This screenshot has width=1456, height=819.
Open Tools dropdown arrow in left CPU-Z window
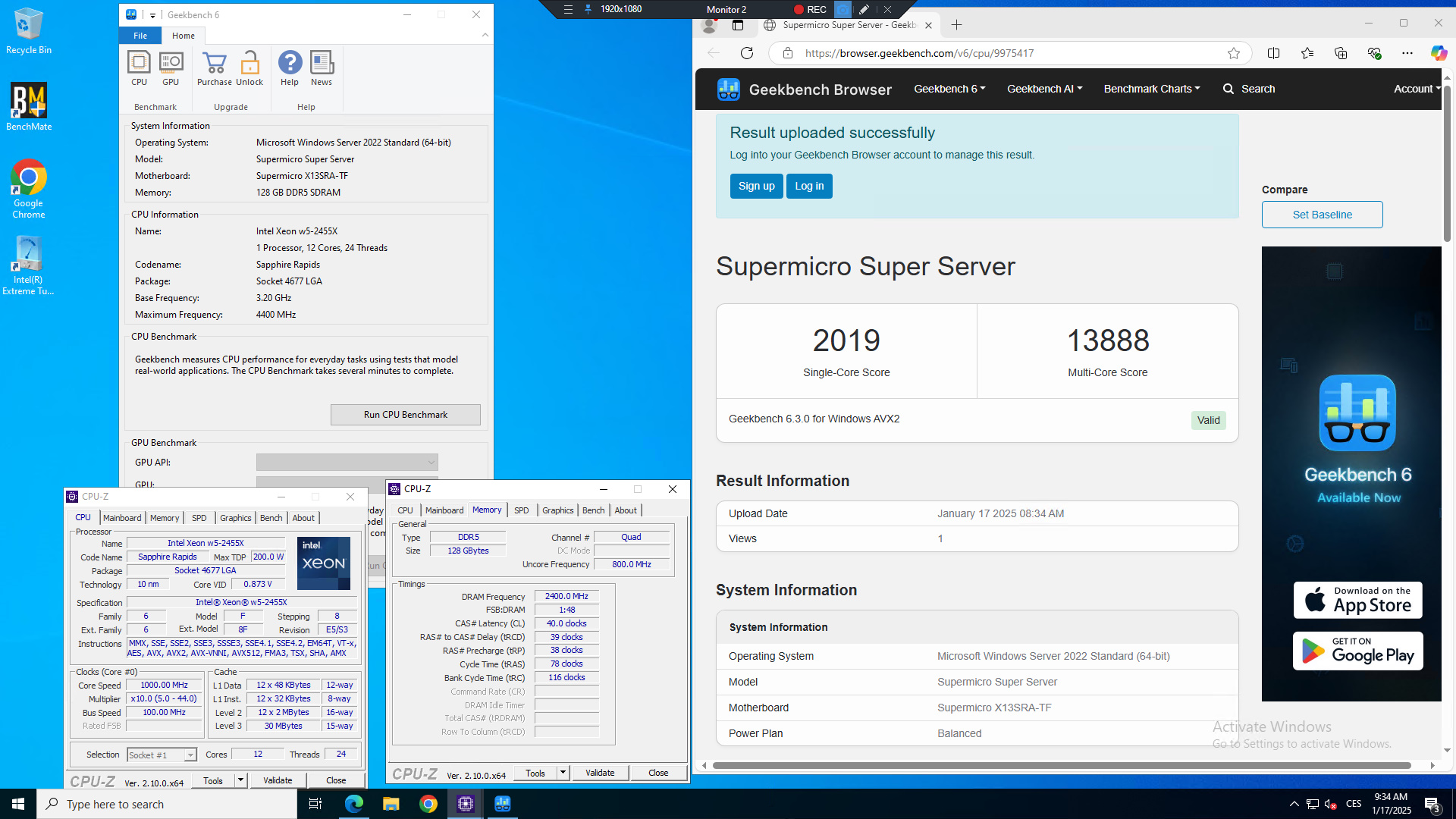pos(240,780)
